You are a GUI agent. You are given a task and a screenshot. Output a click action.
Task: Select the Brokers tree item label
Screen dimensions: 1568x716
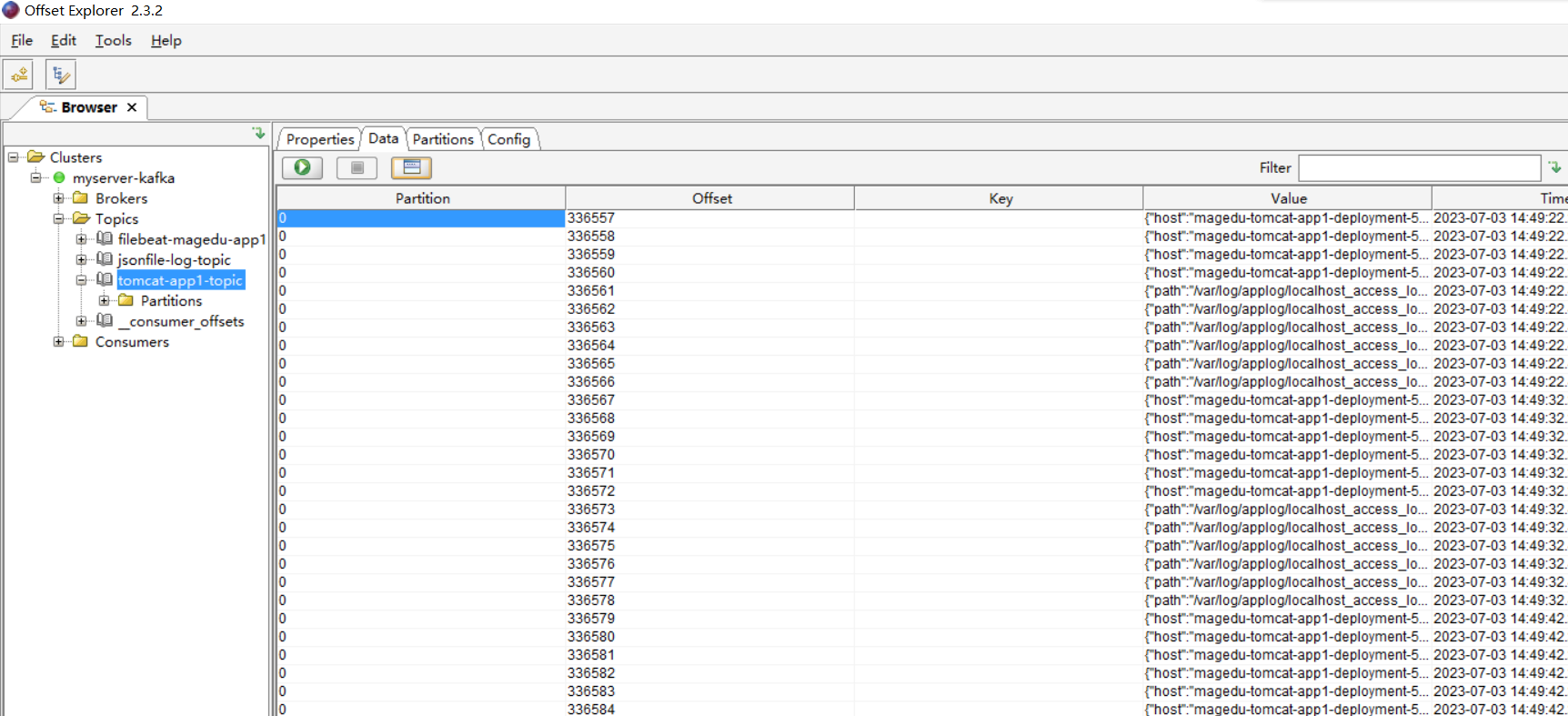pyautogui.click(x=121, y=198)
